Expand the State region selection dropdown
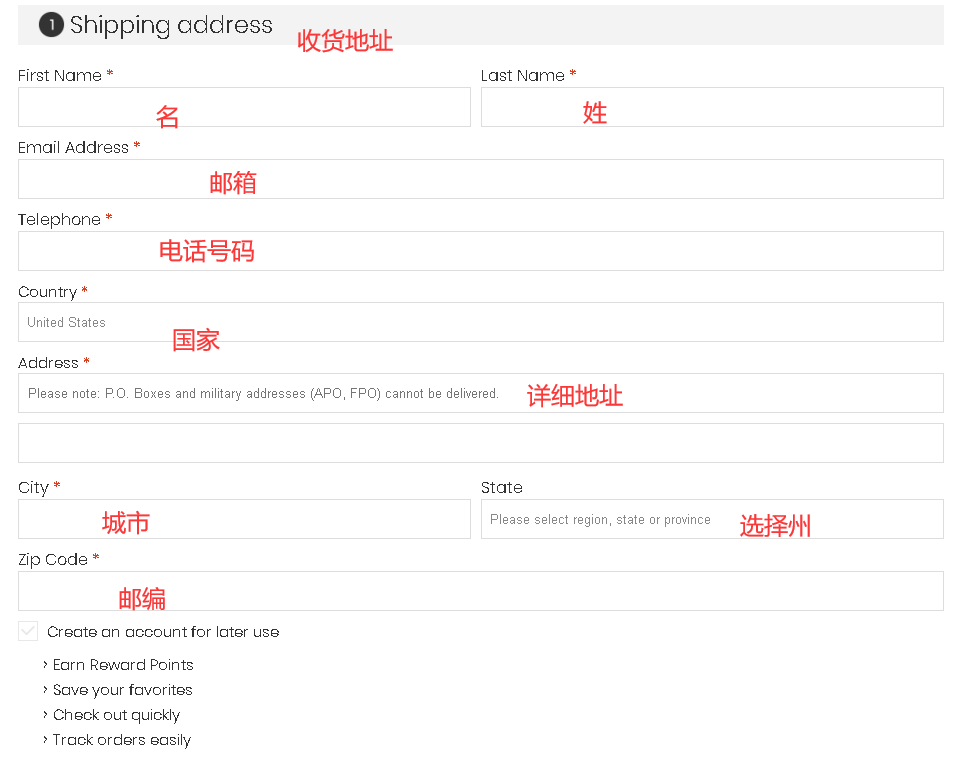Screen dimensions: 959x765 (712, 519)
